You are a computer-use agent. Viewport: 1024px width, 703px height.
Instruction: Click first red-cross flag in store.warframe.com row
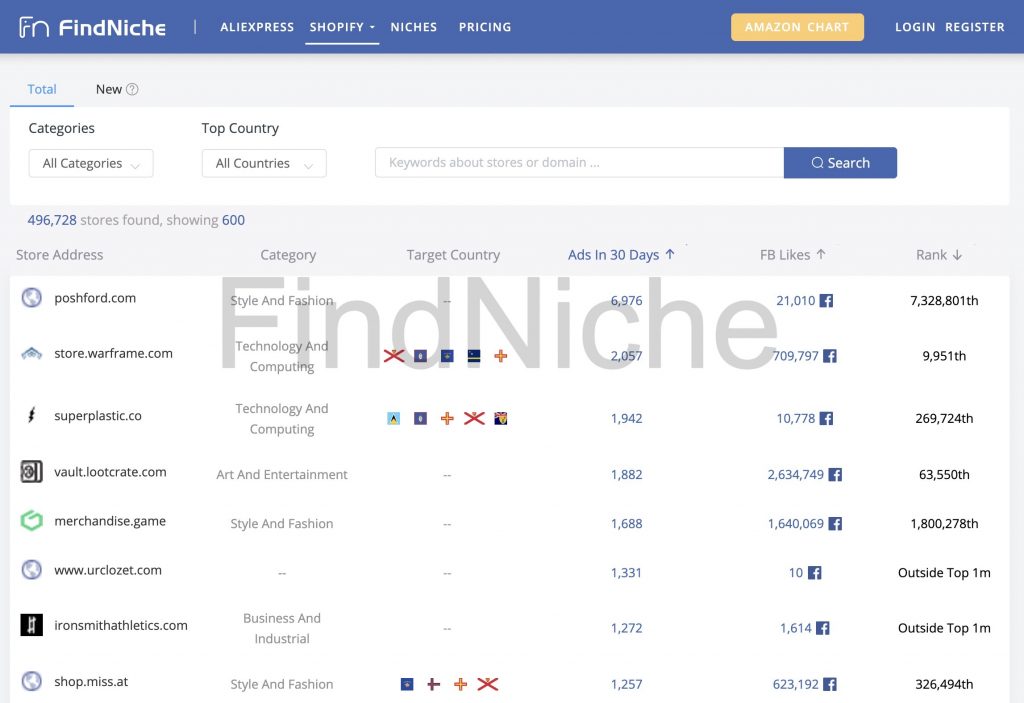(394, 356)
